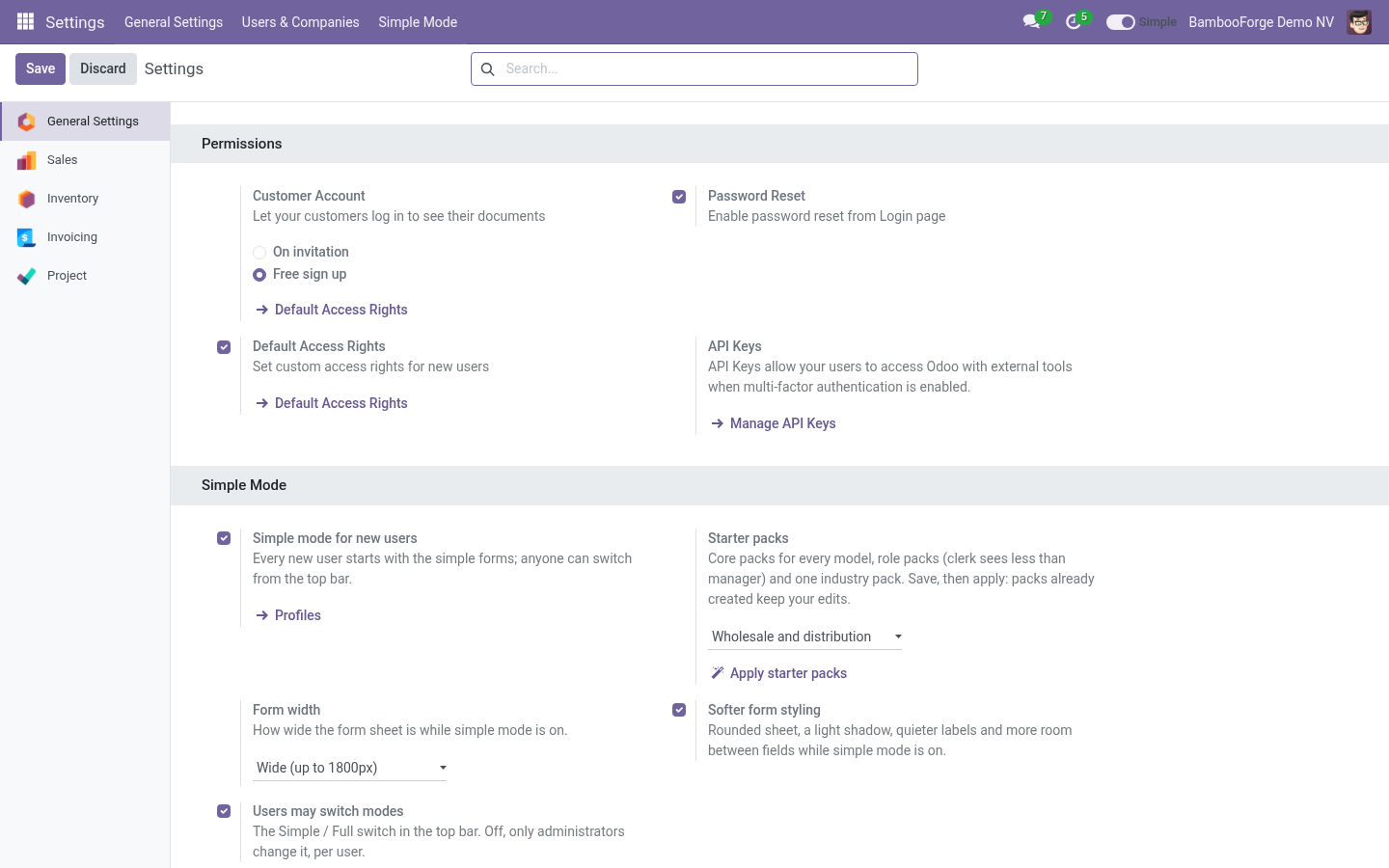The height and width of the screenshot is (868, 1389).
Task: Click the Invoicing app icon
Action: pyautogui.click(x=27, y=237)
